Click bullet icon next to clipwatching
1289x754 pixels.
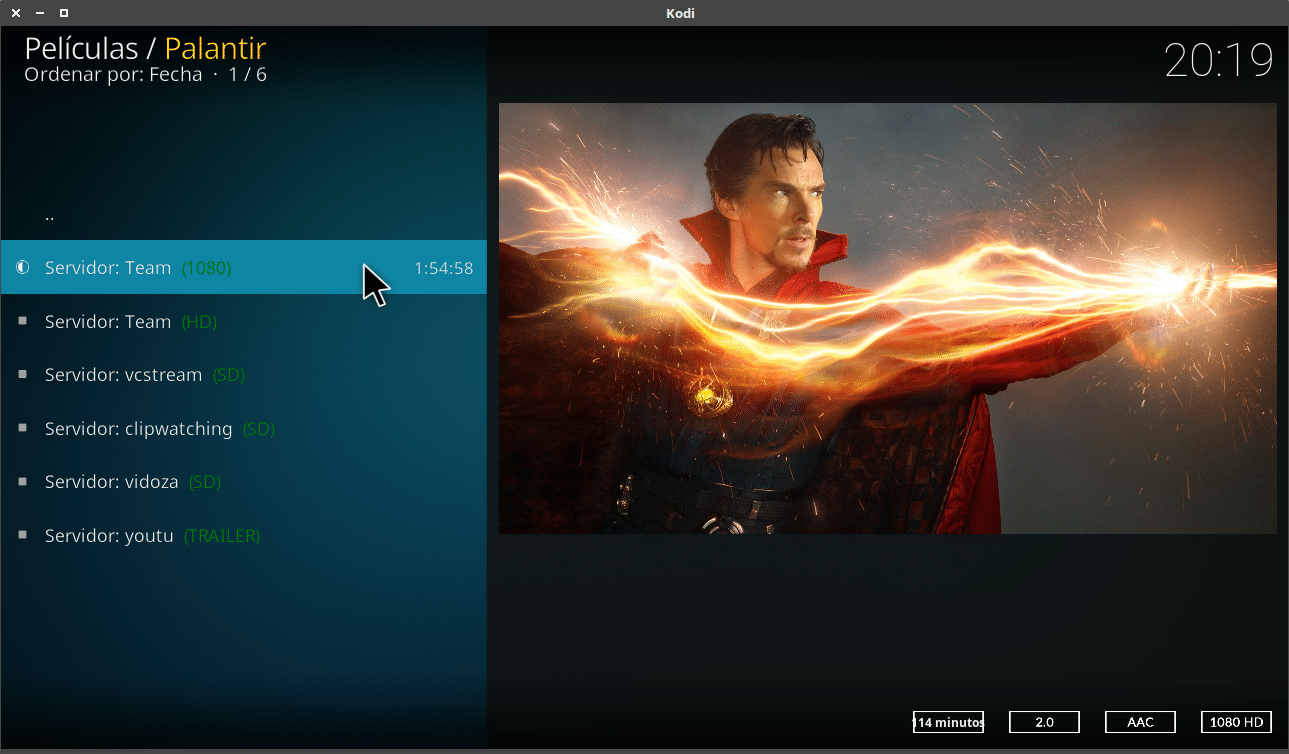tap(23, 429)
